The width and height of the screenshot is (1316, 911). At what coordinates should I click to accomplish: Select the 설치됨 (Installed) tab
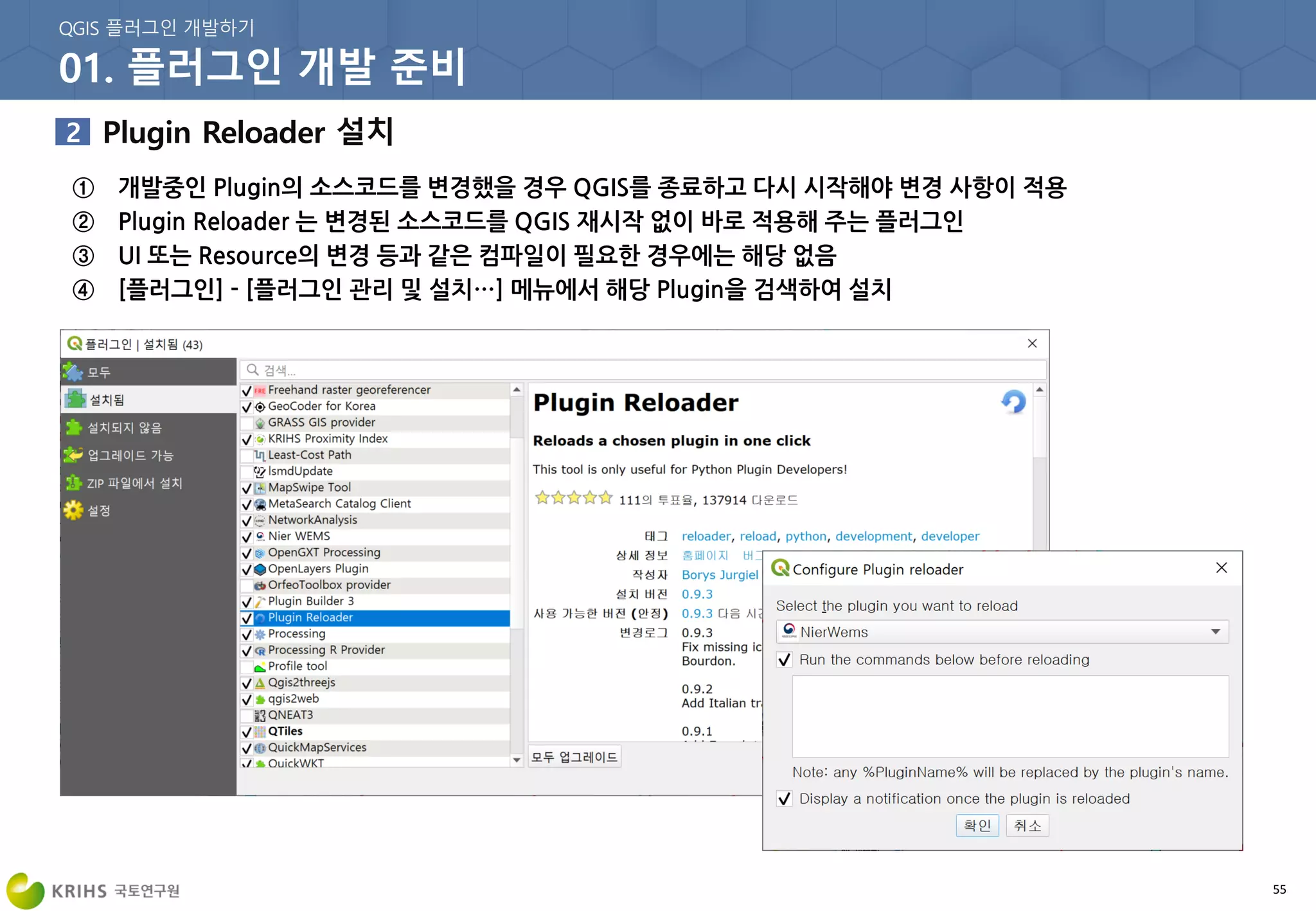click(148, 400)
